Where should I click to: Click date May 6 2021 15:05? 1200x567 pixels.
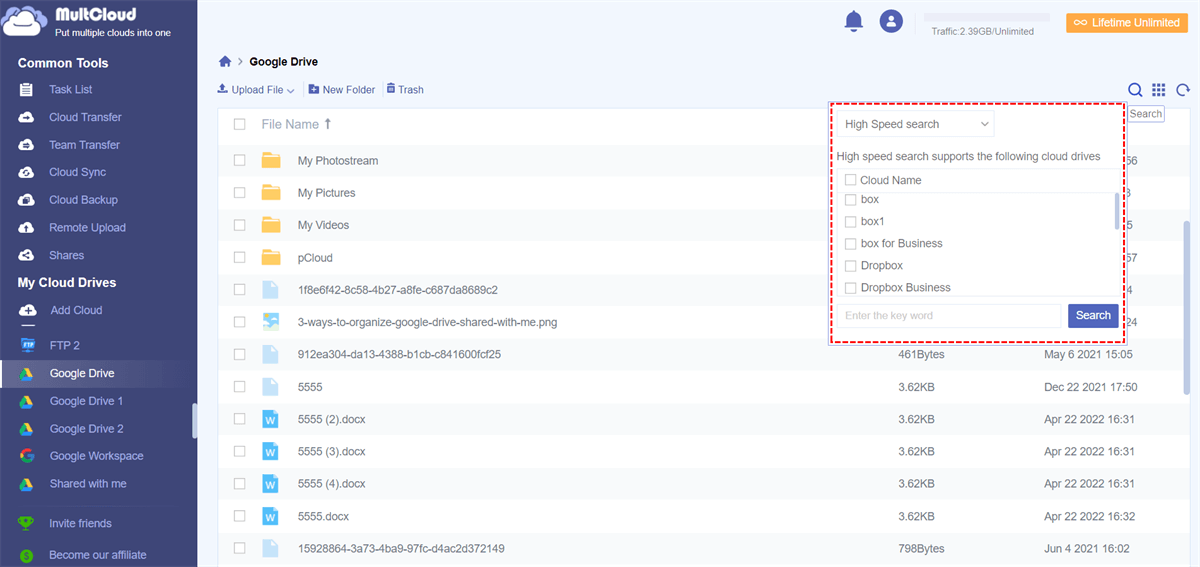pyautogui.click(x=1088, y=354)
